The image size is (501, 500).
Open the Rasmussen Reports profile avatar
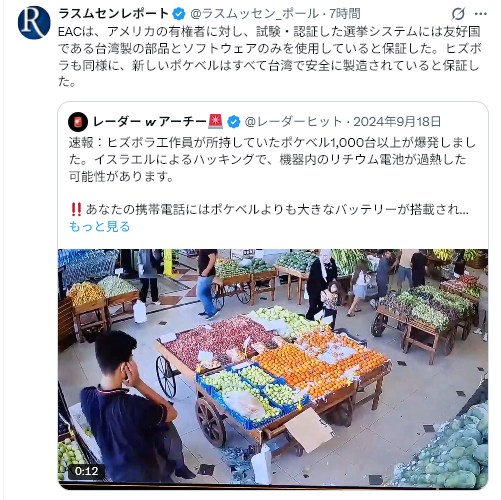(x=34, y=22)
